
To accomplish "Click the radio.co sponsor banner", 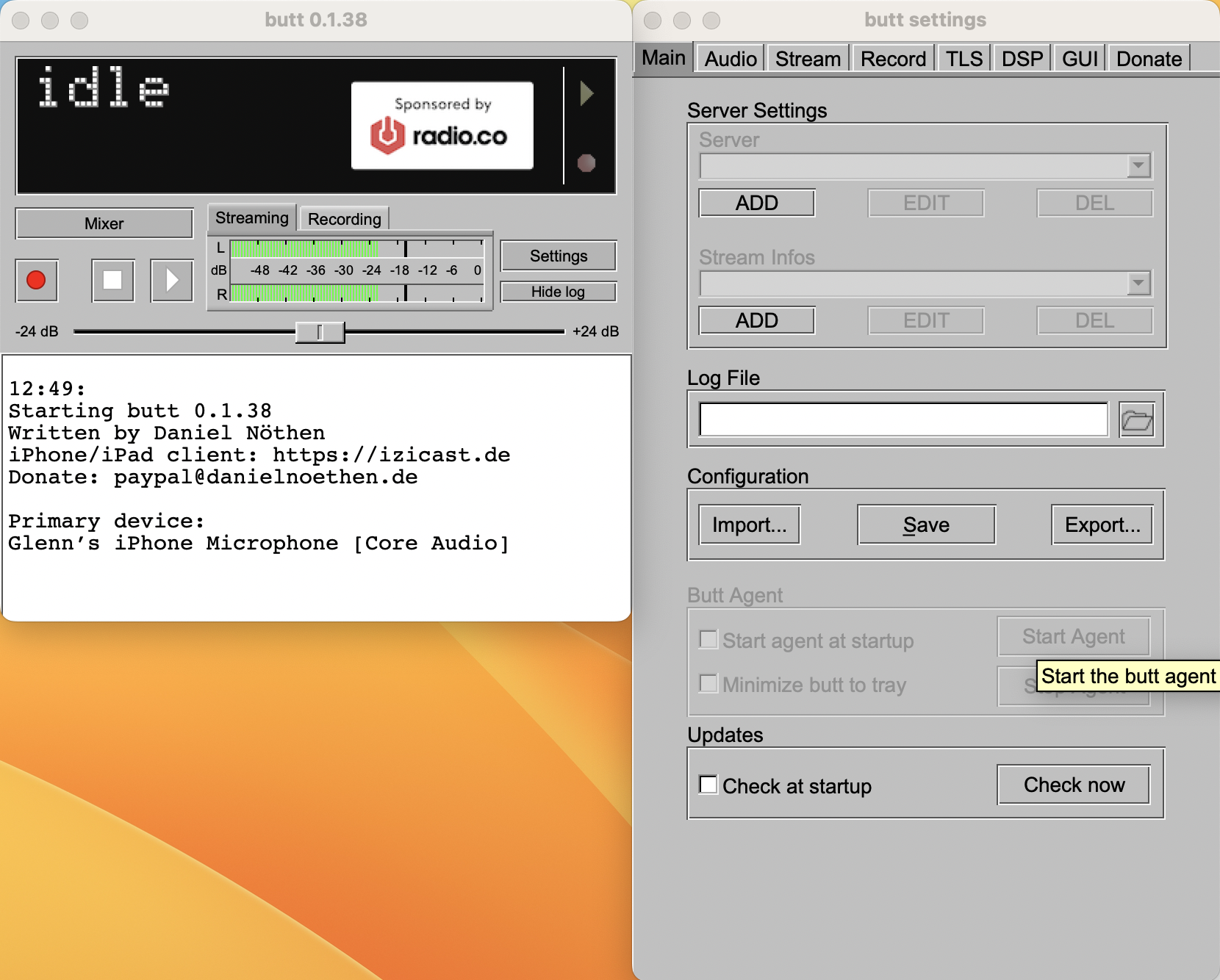I will pos(442,126).
